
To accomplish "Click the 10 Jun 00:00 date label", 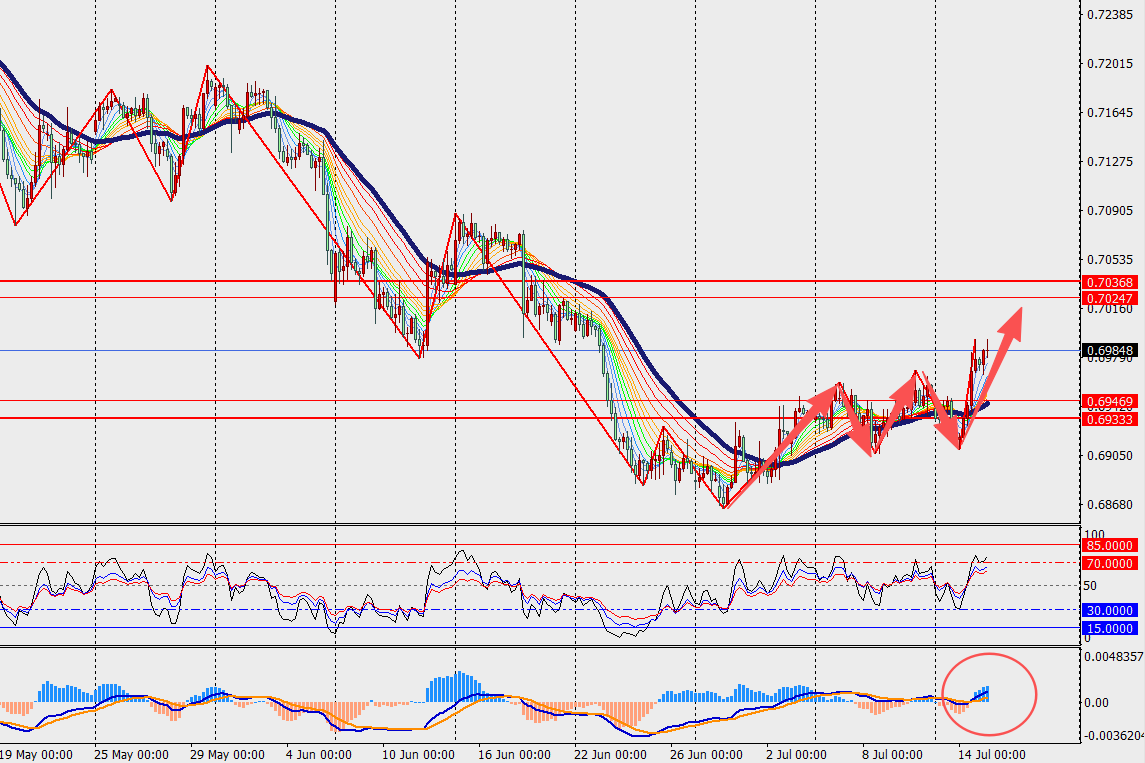I will 418,754.
